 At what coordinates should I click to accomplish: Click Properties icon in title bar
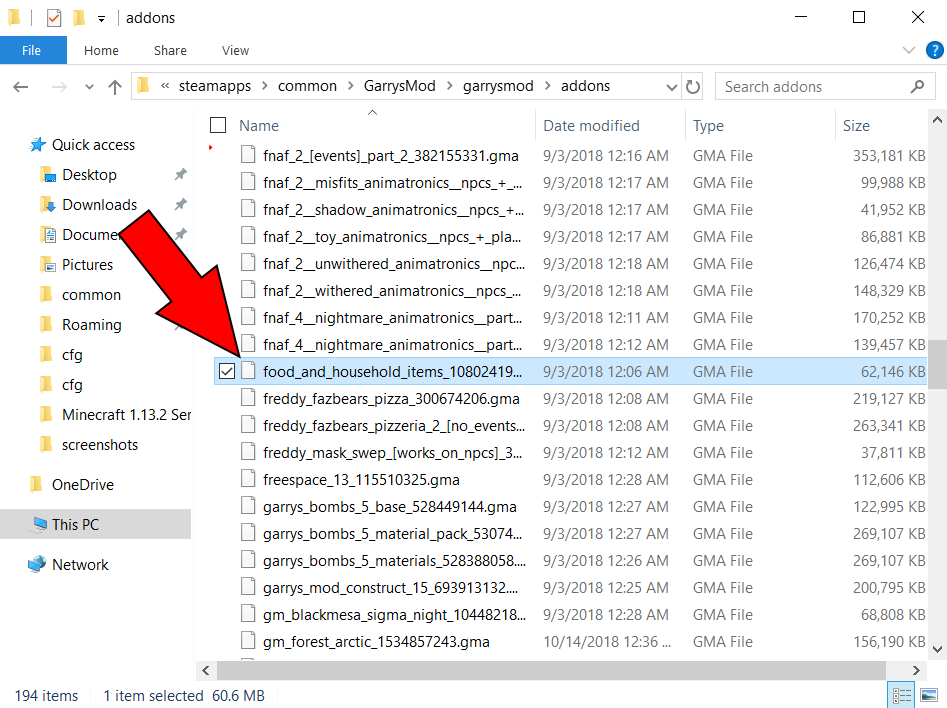click(54, 18)
